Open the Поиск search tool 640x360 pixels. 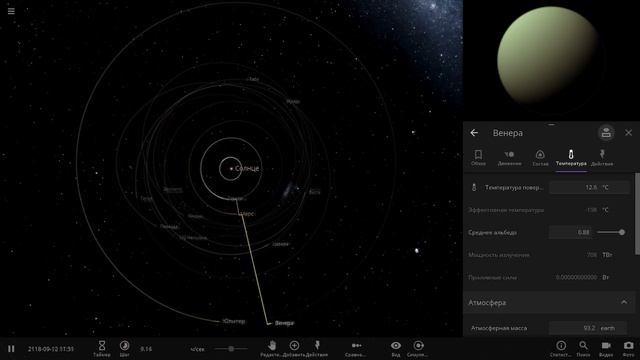pos(583,349)
